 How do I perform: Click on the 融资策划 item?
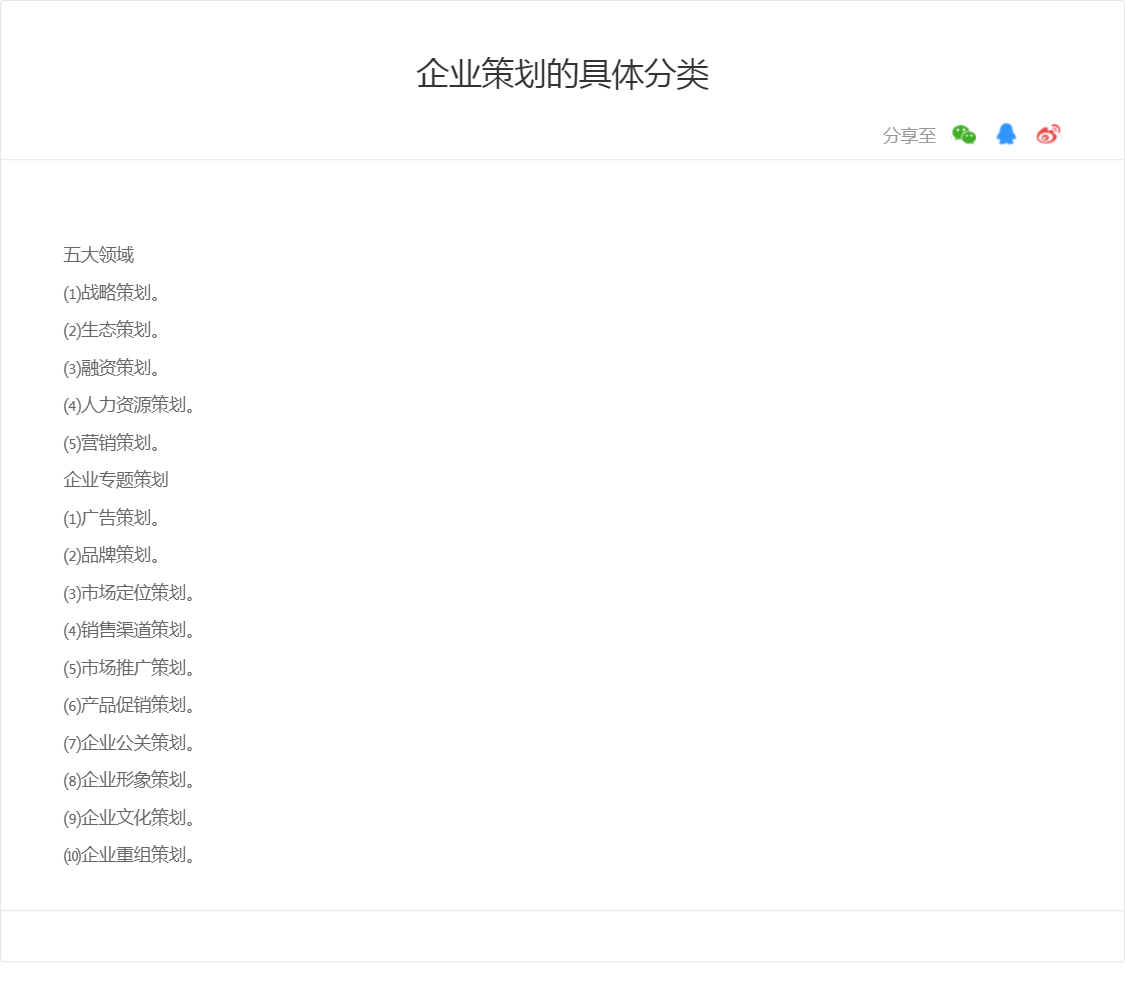pos(112,368)
